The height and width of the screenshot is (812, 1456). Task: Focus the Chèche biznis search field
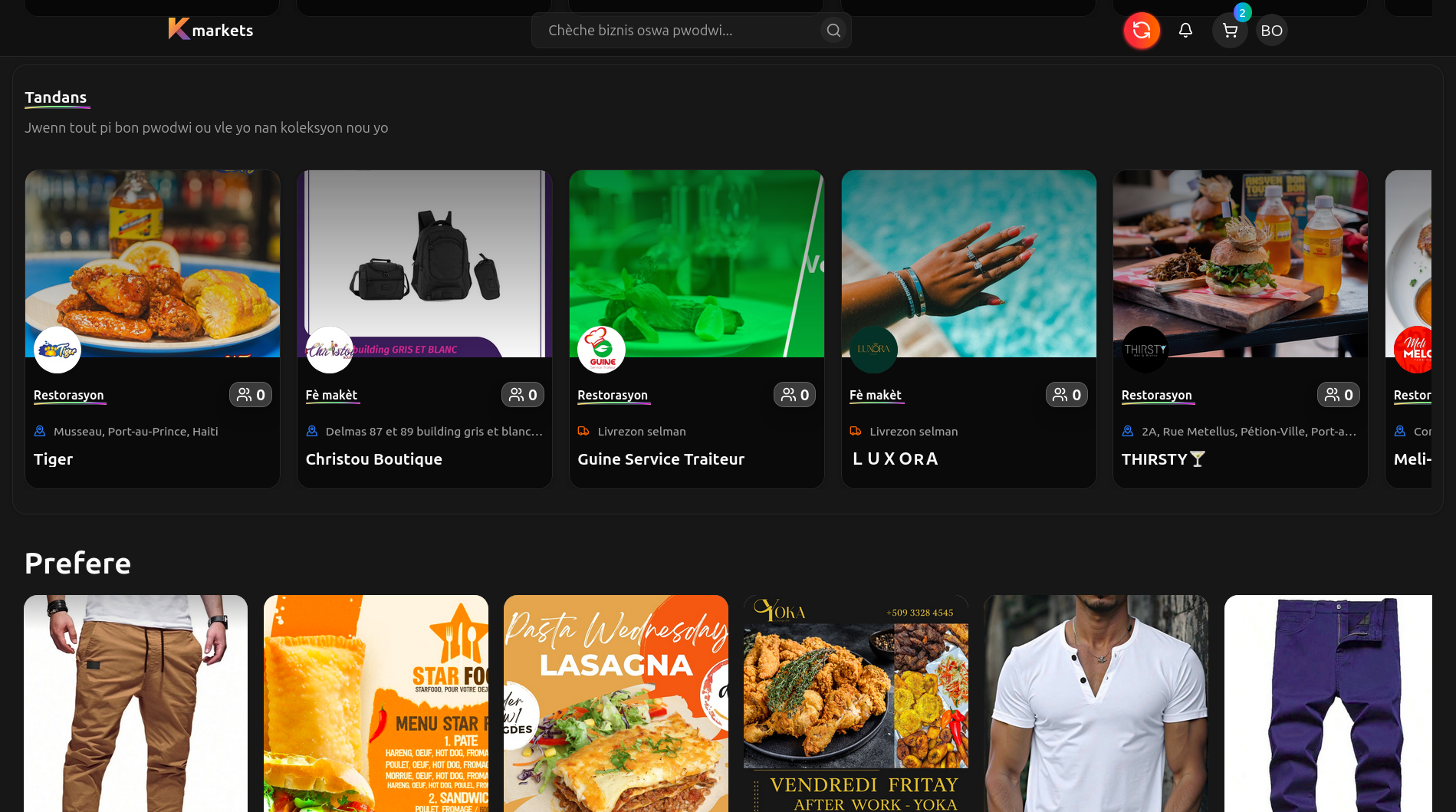691,31
